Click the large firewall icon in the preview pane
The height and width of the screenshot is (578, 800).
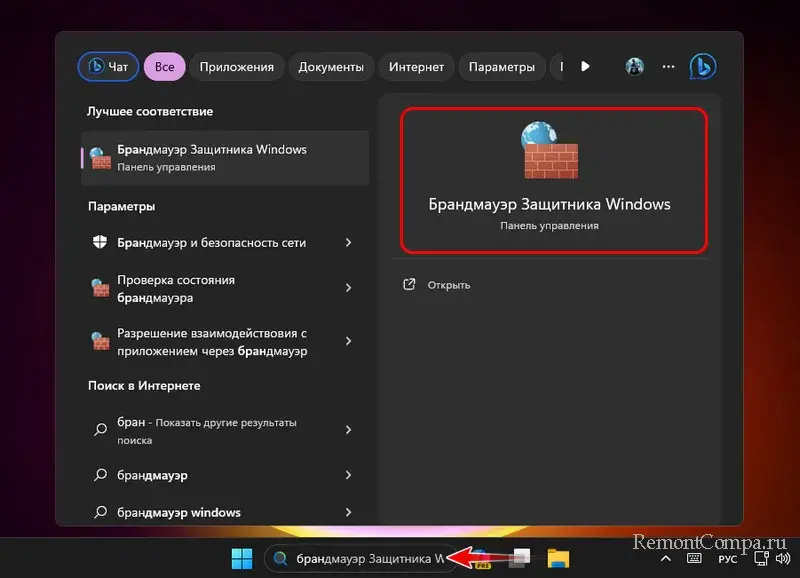[x=549, y=149]
